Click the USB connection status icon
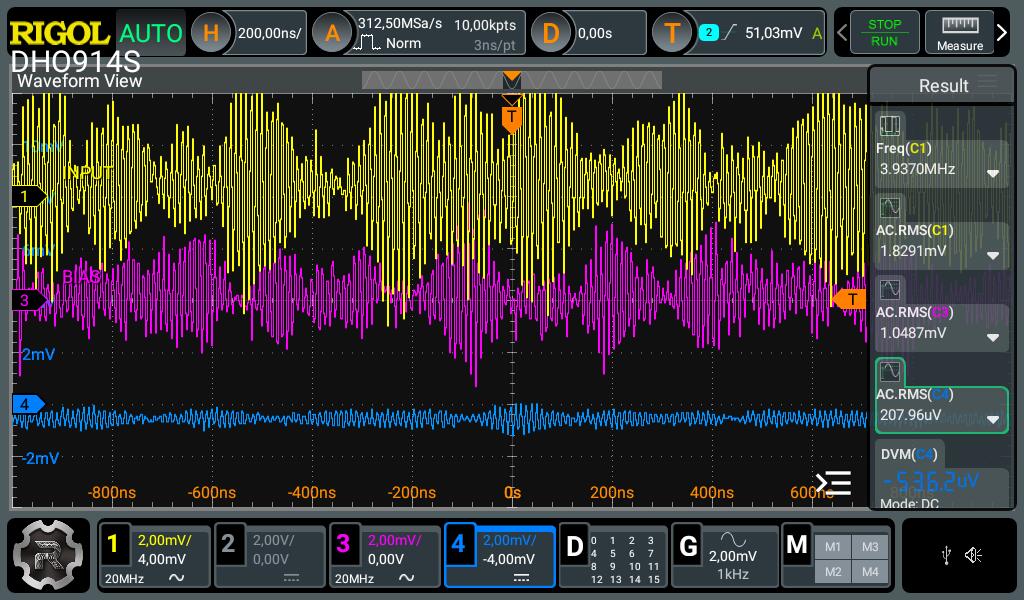 point(946,556)
